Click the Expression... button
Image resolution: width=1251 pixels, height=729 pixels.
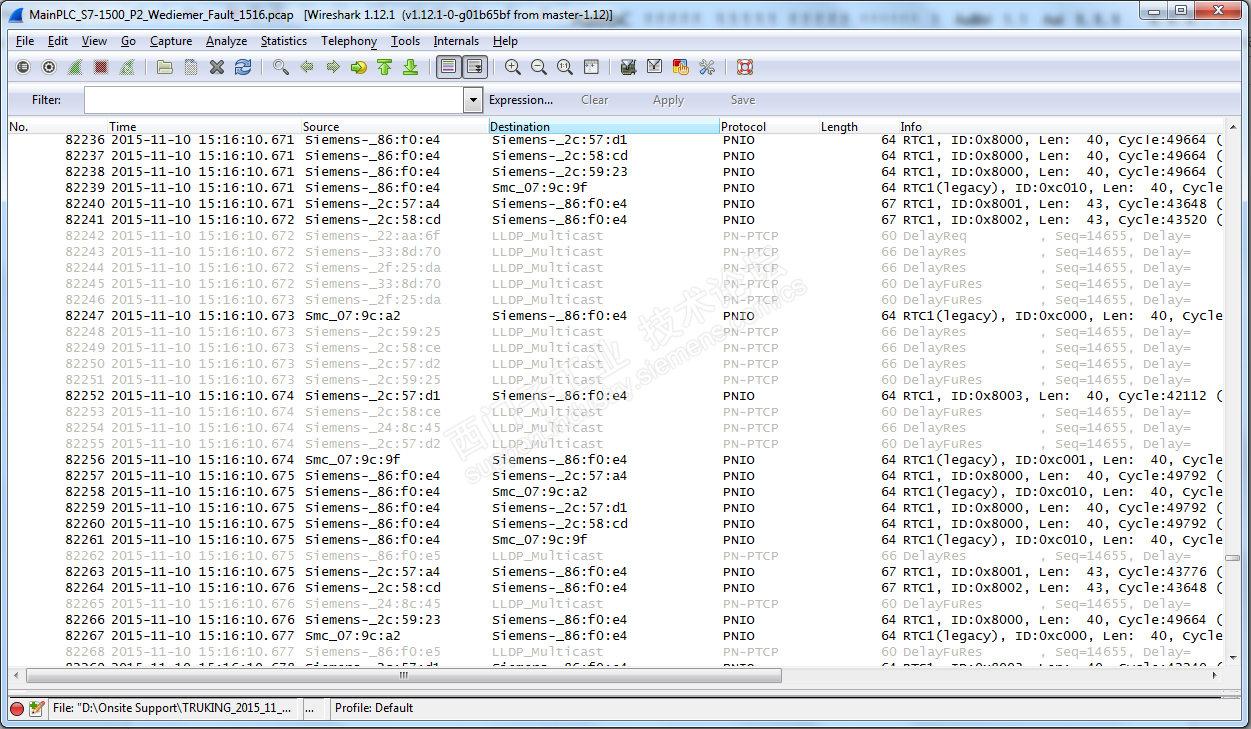(x=520, y=100)
